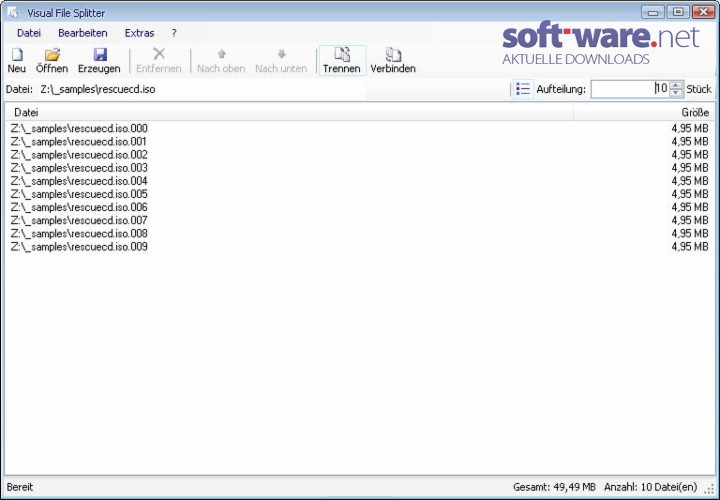Click the Nach unten arrow icon
This screenshot has width=720, height=500.
tap(281, 54)
